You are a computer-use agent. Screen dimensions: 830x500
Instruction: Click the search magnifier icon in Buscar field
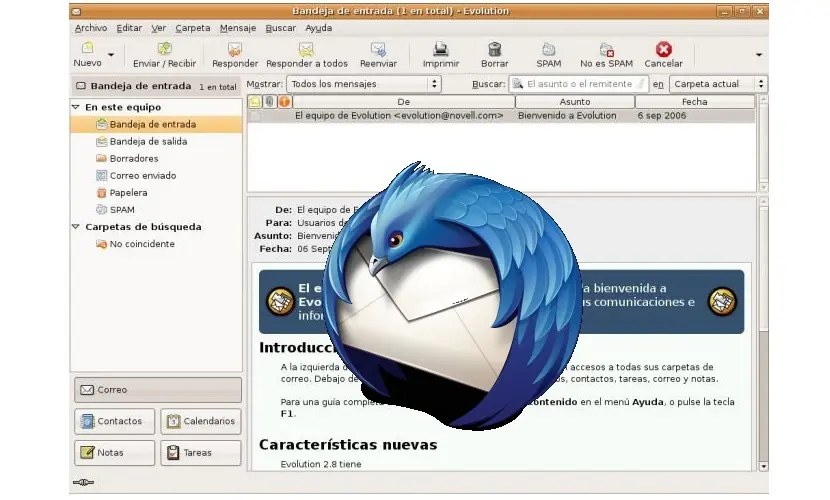pyautogui.click(x=518, y=84)
